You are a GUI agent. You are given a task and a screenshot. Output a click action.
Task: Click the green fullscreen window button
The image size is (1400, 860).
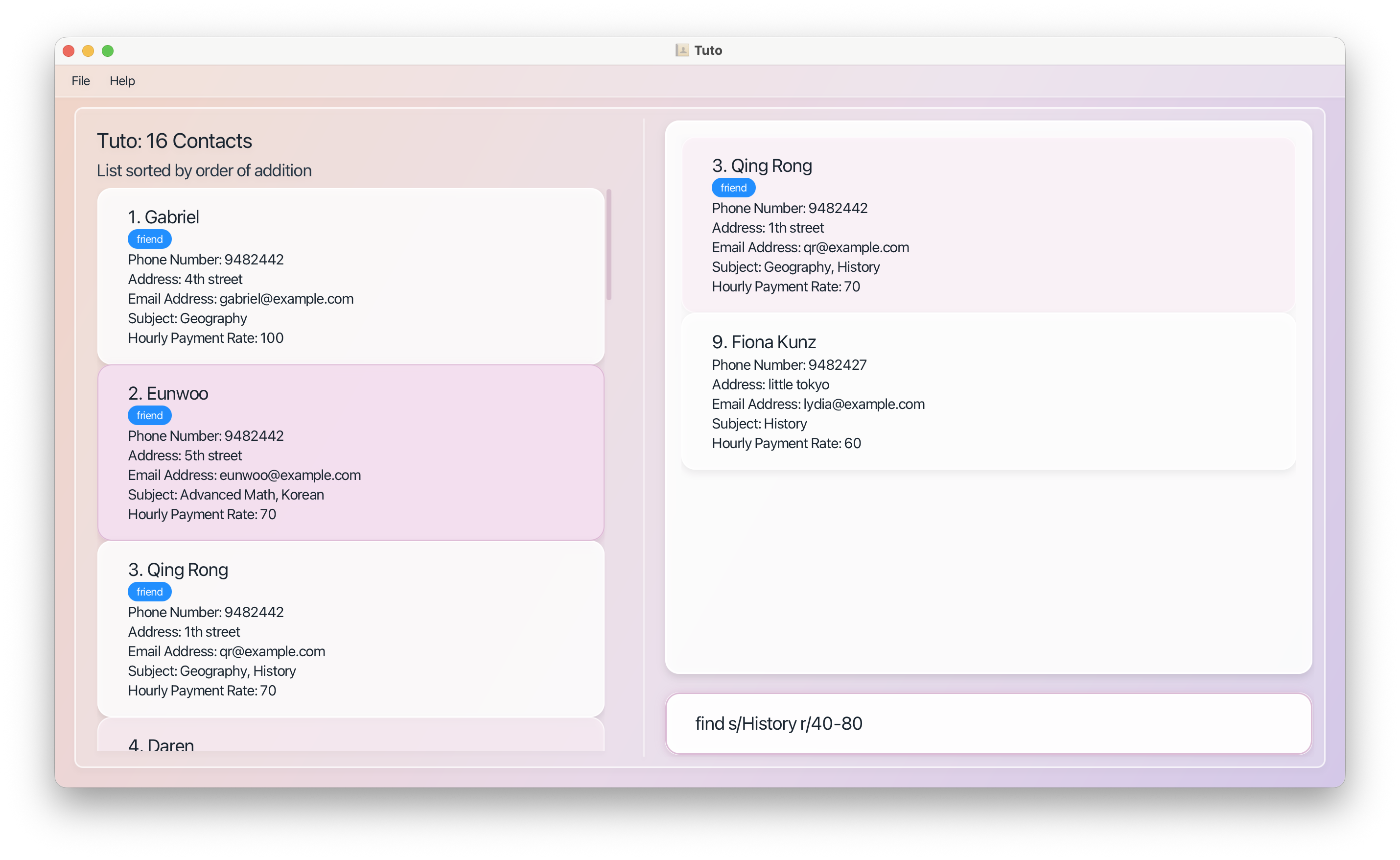coord(107,50)
